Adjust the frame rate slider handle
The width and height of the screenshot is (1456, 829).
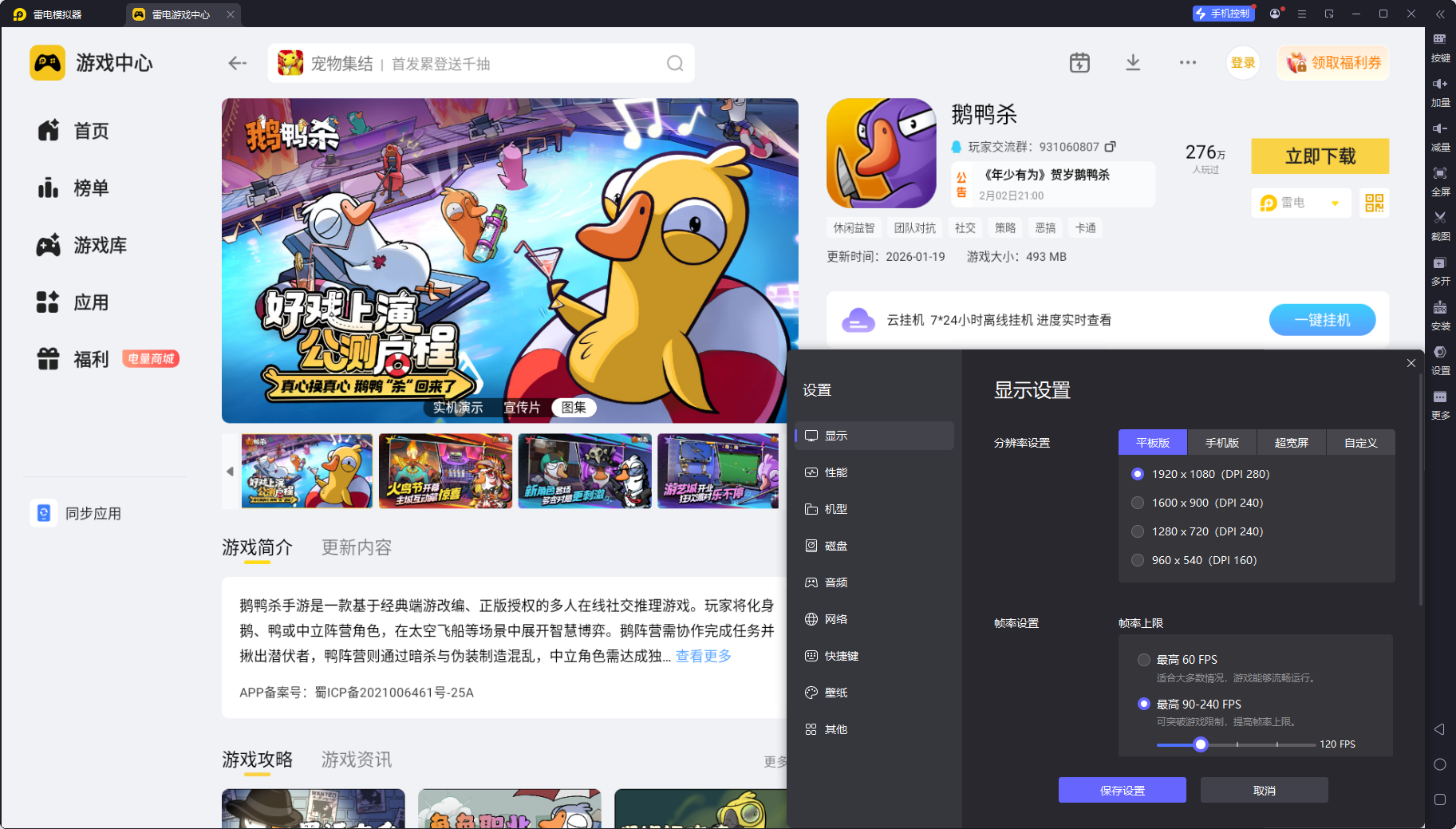(1201, 744)
